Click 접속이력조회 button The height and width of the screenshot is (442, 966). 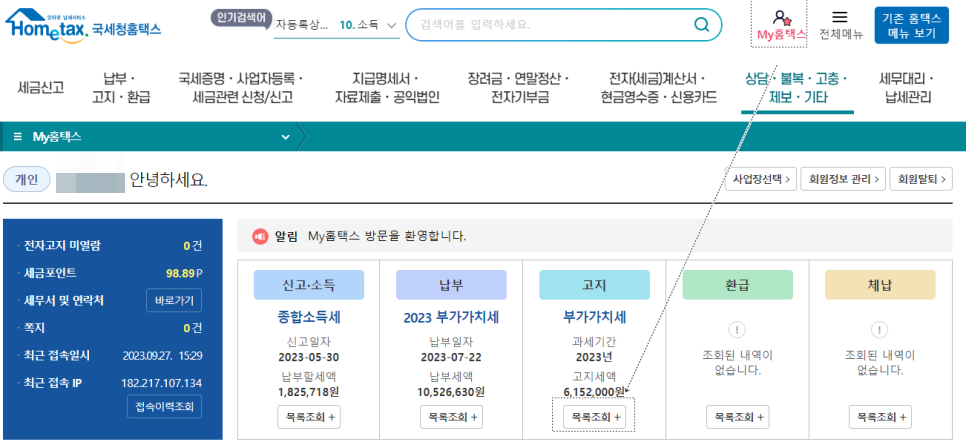pos(164,406)
